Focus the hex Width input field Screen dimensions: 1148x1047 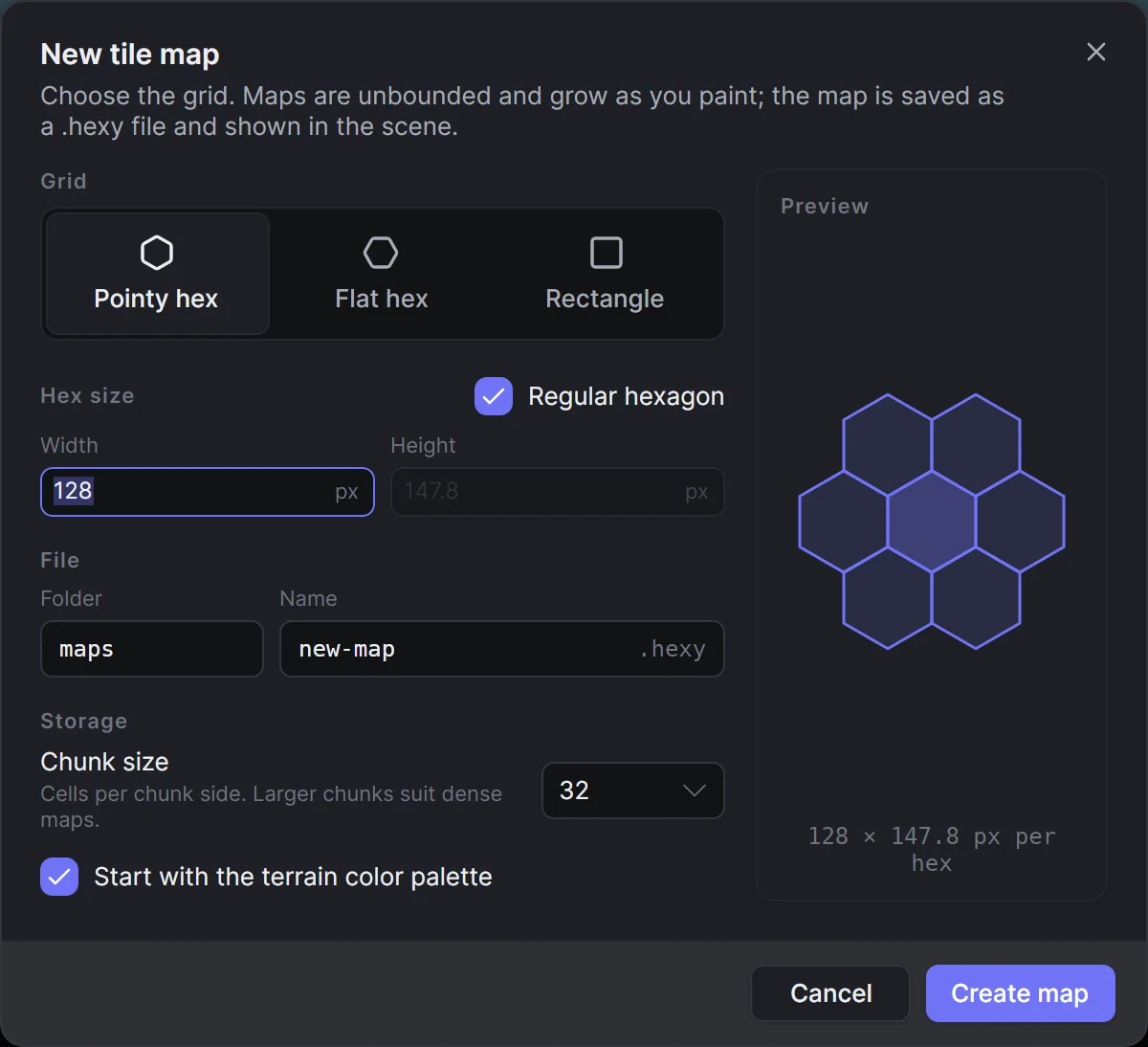point(207,492)
